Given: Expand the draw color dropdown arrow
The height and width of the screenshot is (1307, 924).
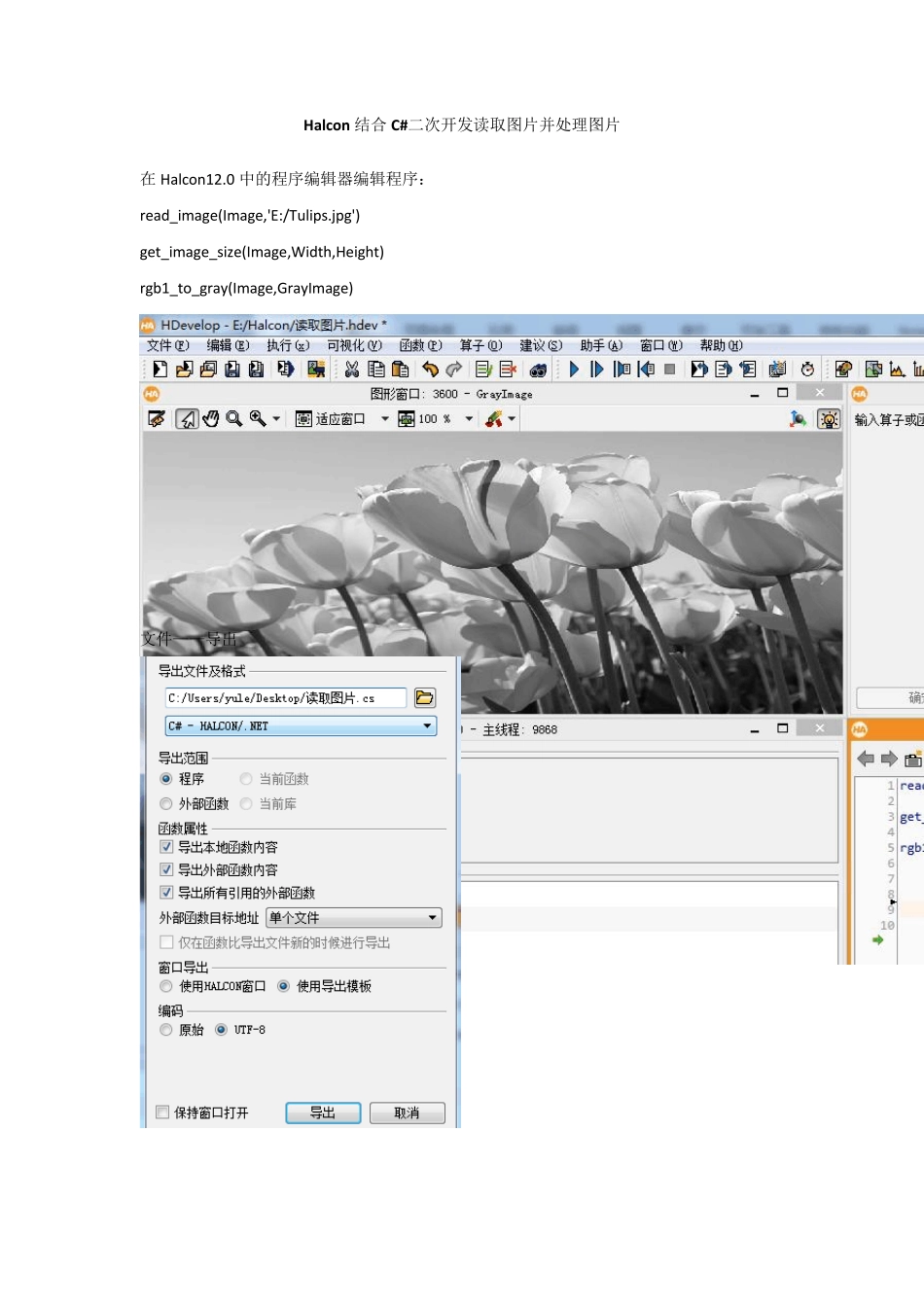Looking at the screenshot, I should tap(512, 419).
